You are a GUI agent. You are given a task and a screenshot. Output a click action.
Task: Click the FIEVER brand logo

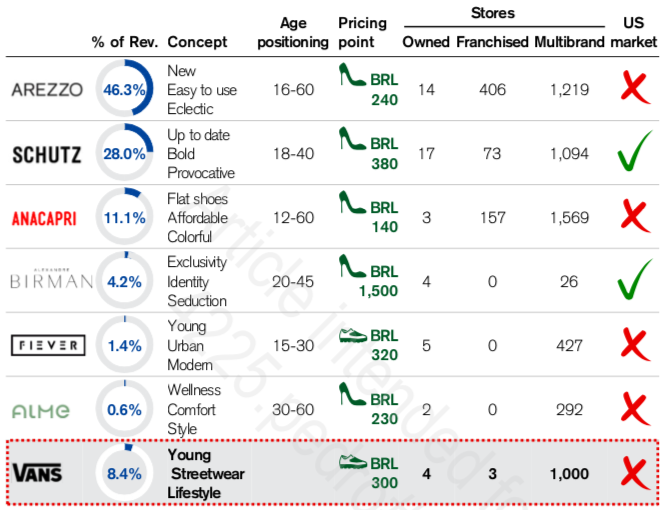[48, 345]
